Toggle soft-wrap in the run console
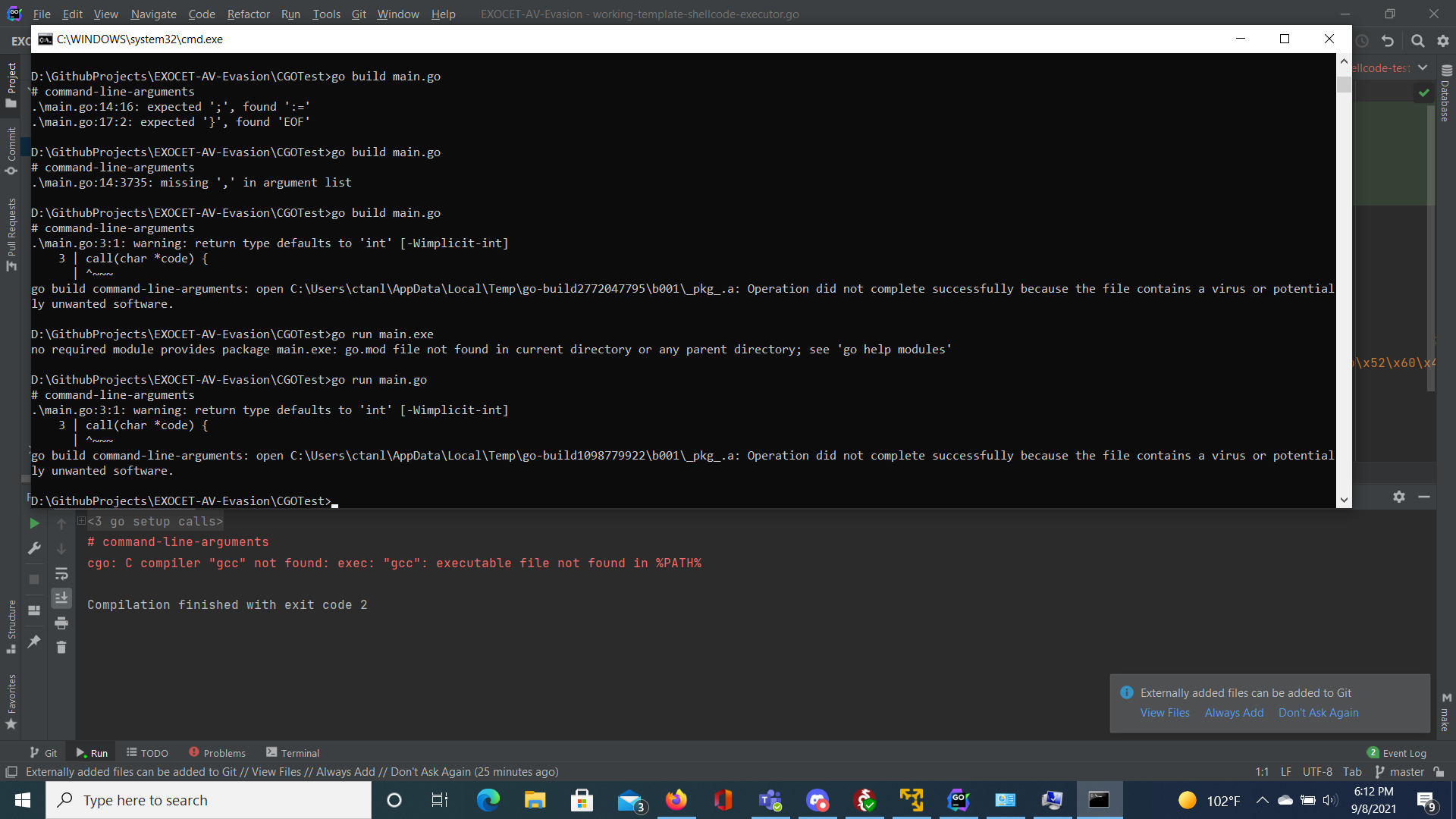Screen dimensions: 1456x819 61,574
